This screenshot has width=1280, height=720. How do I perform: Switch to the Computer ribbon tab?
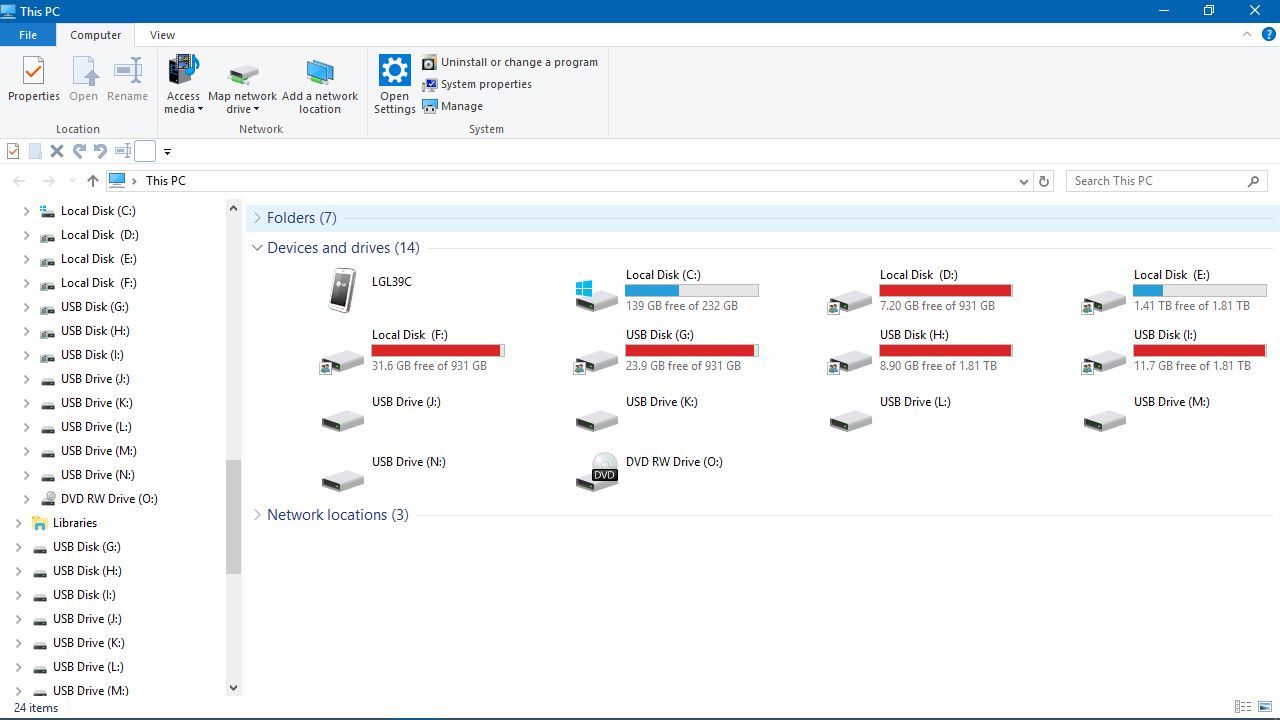pyautogui.click(x=96, y=35)
